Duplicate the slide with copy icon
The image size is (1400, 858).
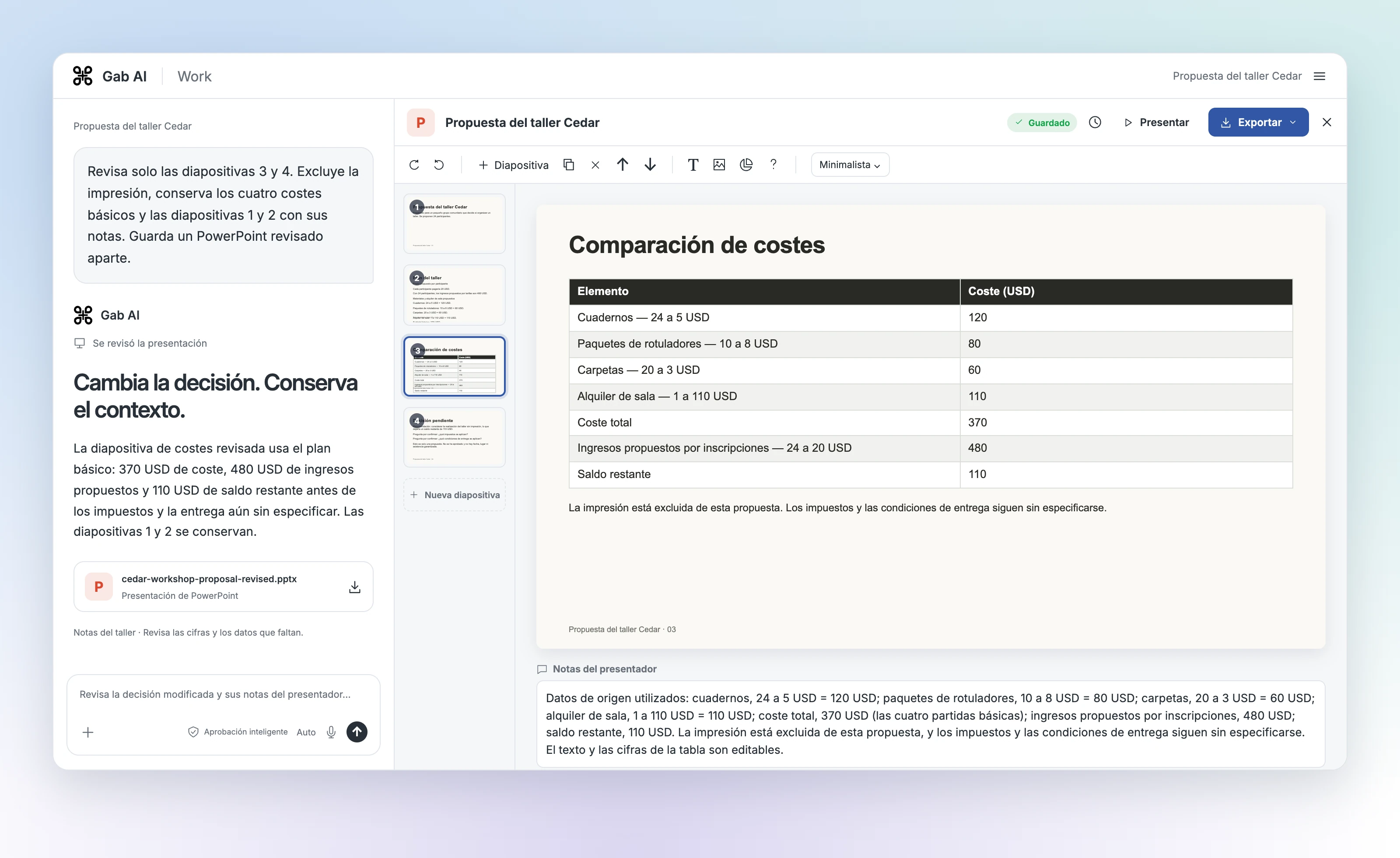569,165
